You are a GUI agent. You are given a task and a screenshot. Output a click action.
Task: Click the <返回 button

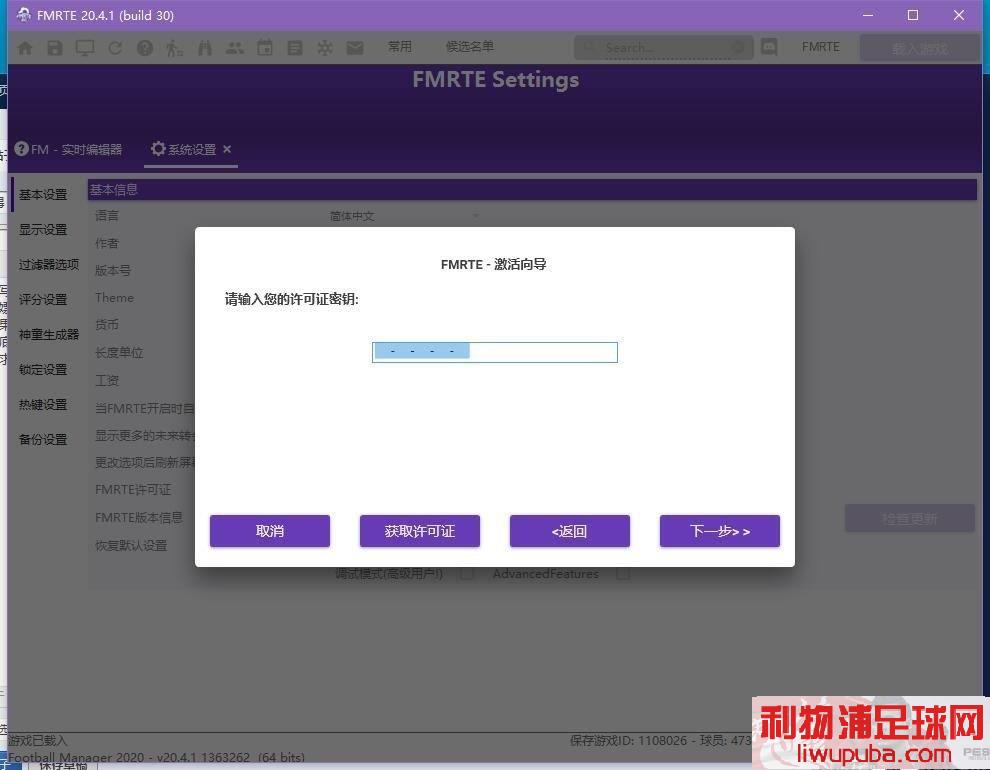[570, 531]
